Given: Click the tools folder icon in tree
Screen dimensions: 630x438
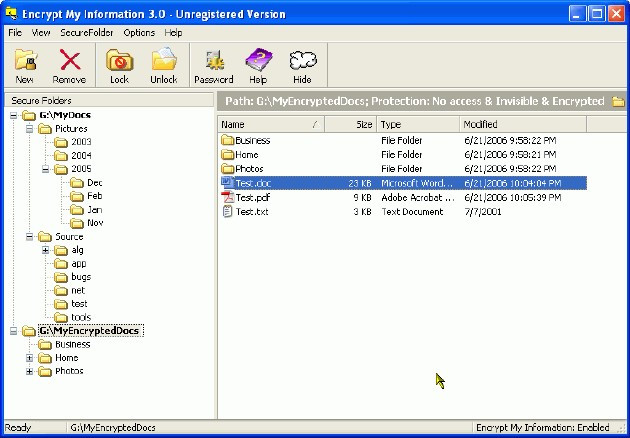Looking at the screenshot, I should pyautogui.click(x=61, y=318).
